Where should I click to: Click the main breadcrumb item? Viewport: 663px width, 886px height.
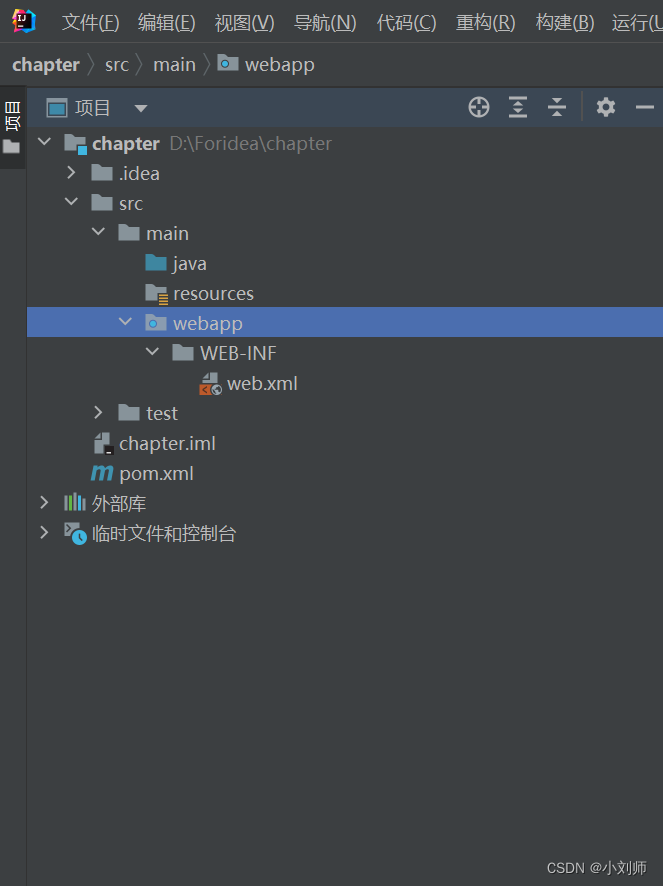coord(174,64)
